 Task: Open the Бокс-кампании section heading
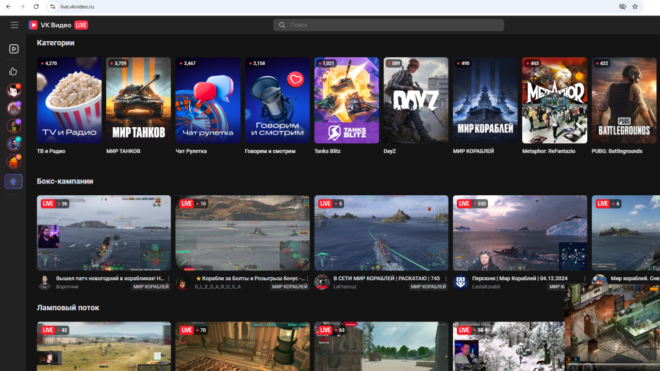click(x=65, y=181)
